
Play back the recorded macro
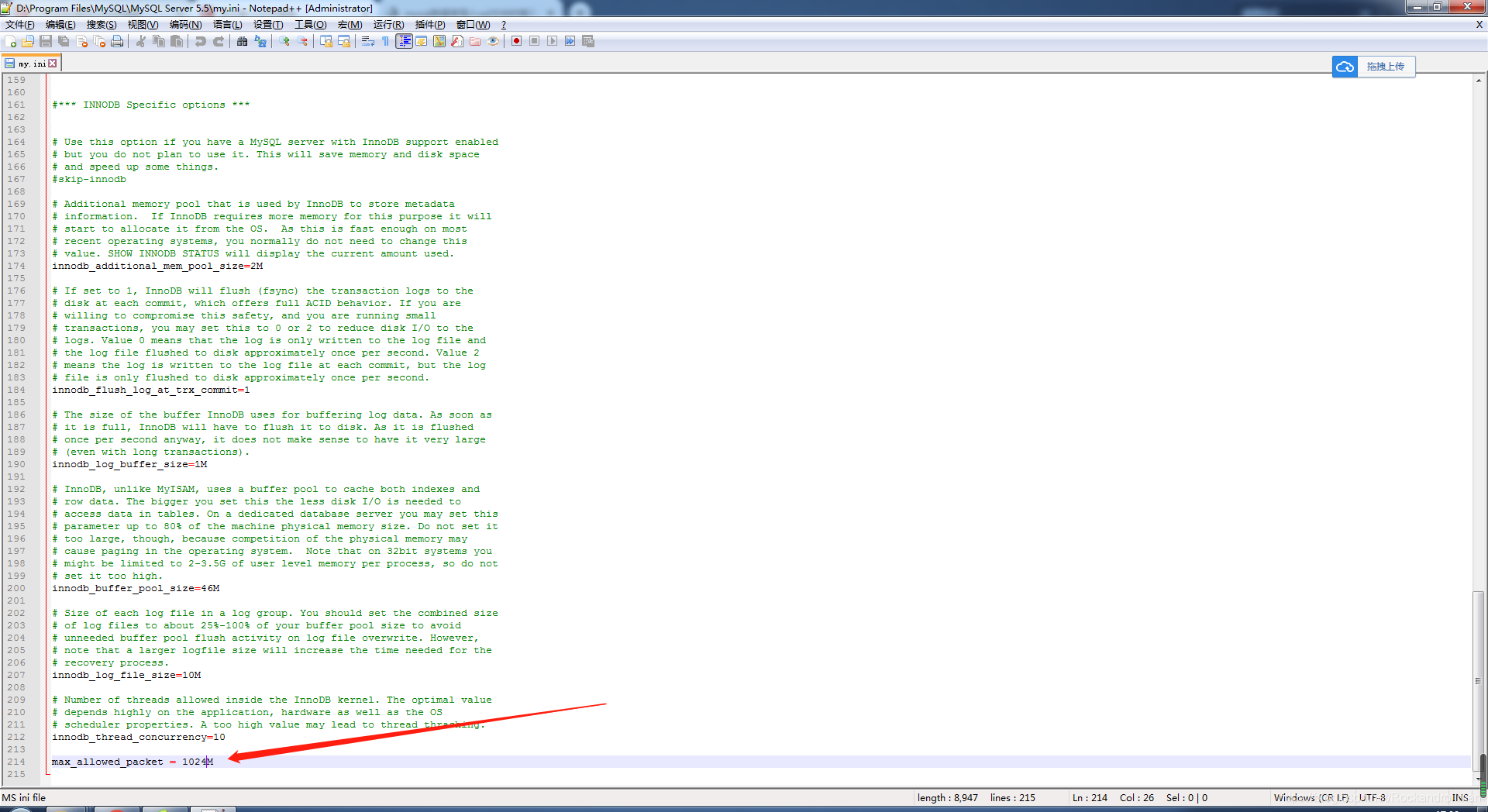point(553,41)
